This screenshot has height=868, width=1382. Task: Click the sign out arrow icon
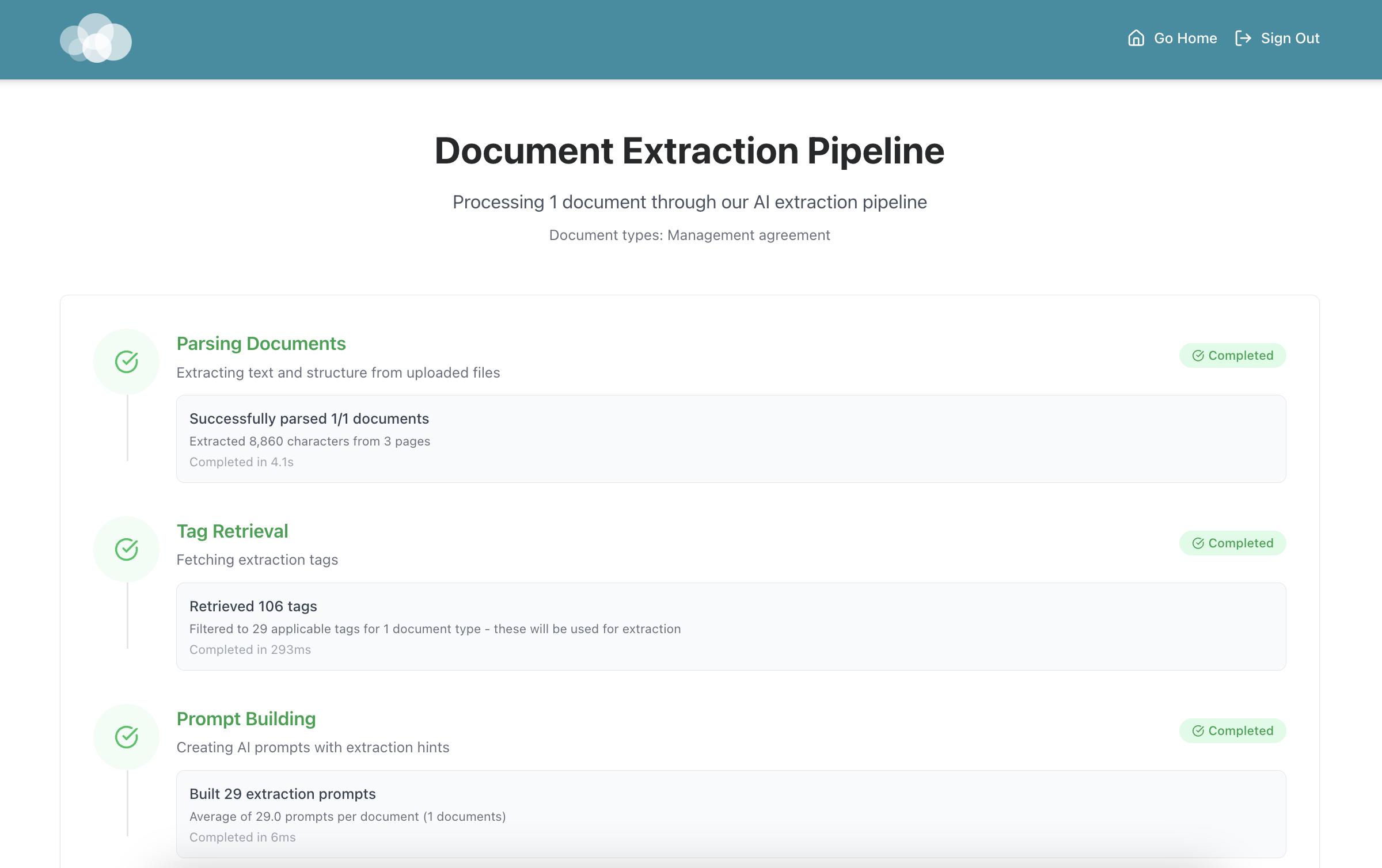[1243, 38]
